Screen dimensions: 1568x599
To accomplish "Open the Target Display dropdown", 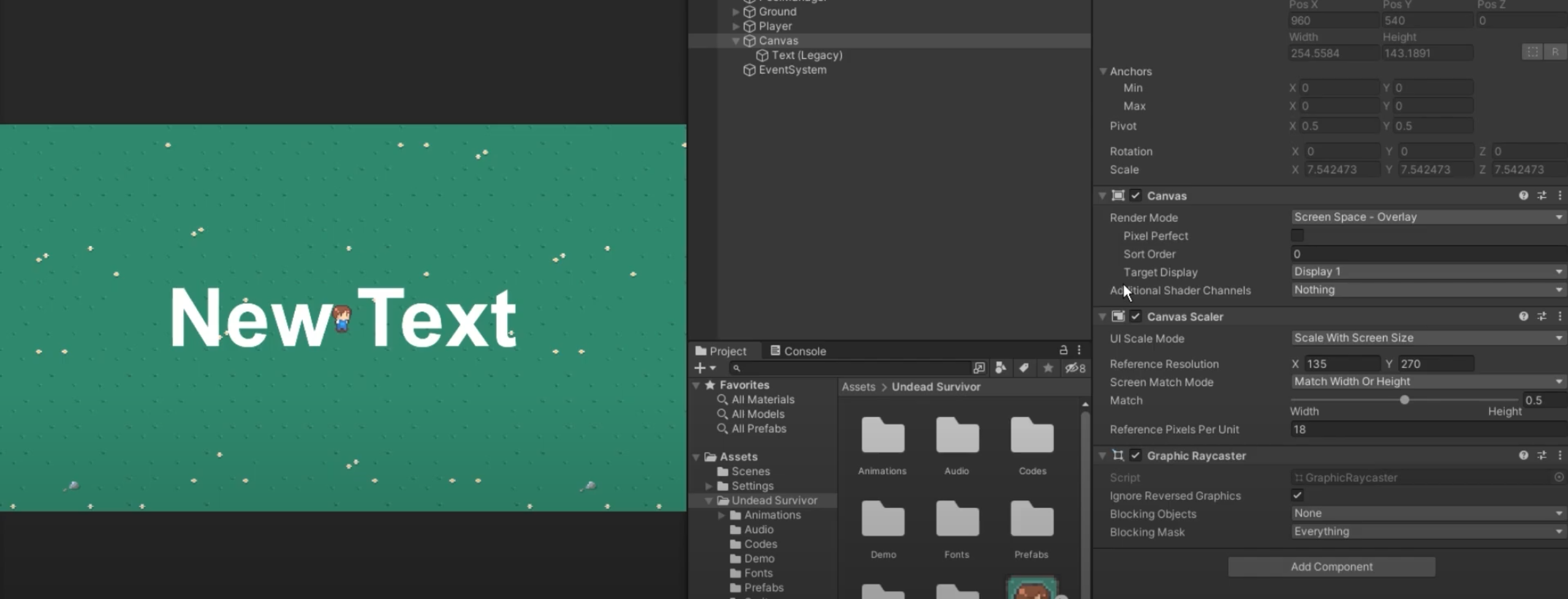I will [x=1428, y=271].
